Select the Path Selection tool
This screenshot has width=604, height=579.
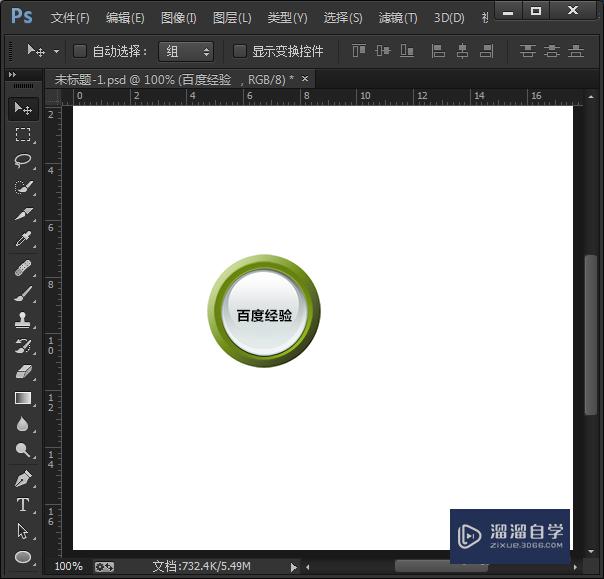coord(23,531)
